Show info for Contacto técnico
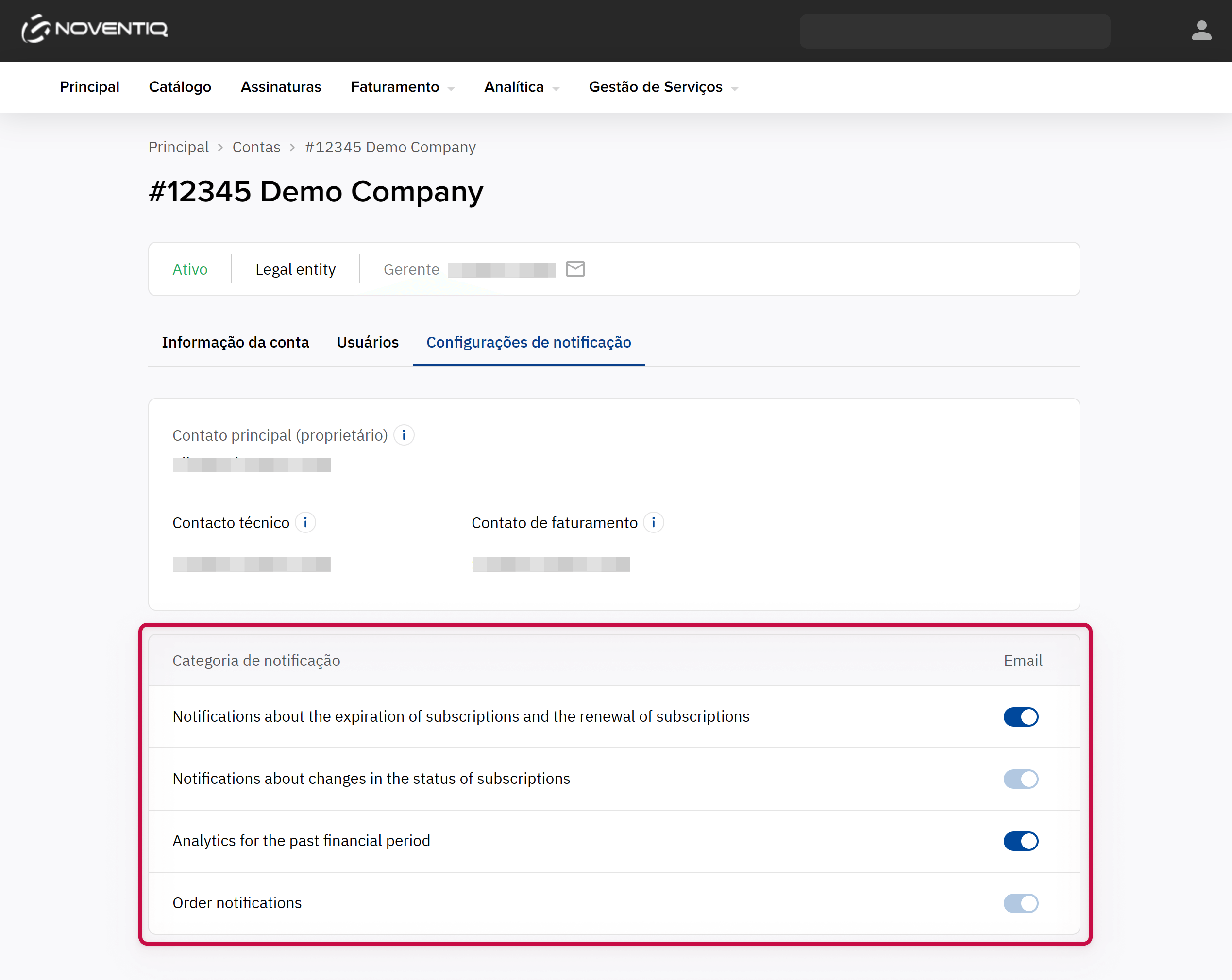Screen dimensions: 1232x980 tap(305, 523)
